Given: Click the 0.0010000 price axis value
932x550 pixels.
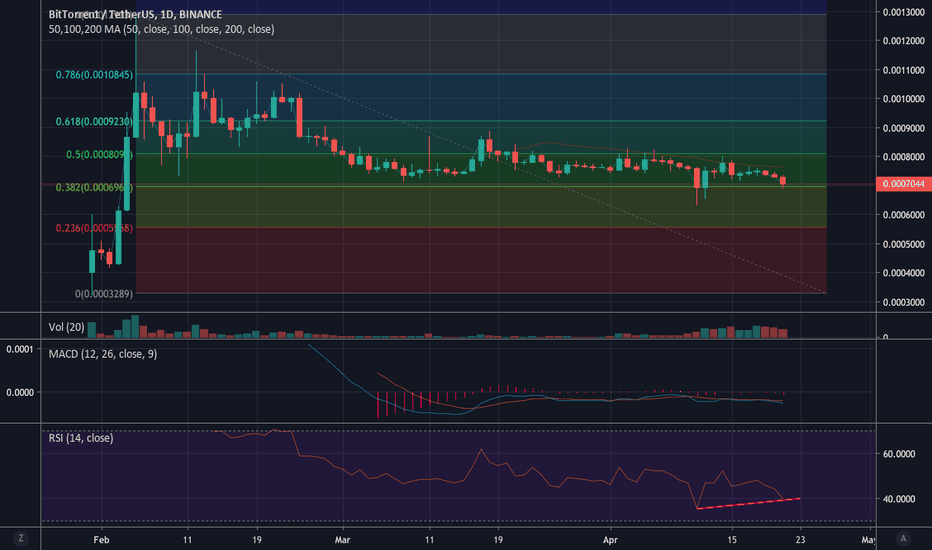Looking at the screenshot, I should pos(903,99).
